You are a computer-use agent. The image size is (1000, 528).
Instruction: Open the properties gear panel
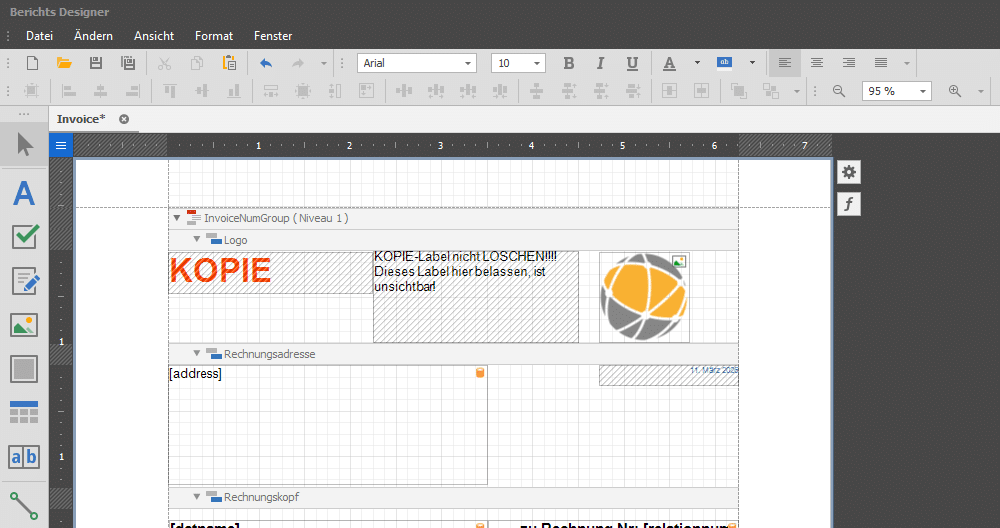point(849,172)
